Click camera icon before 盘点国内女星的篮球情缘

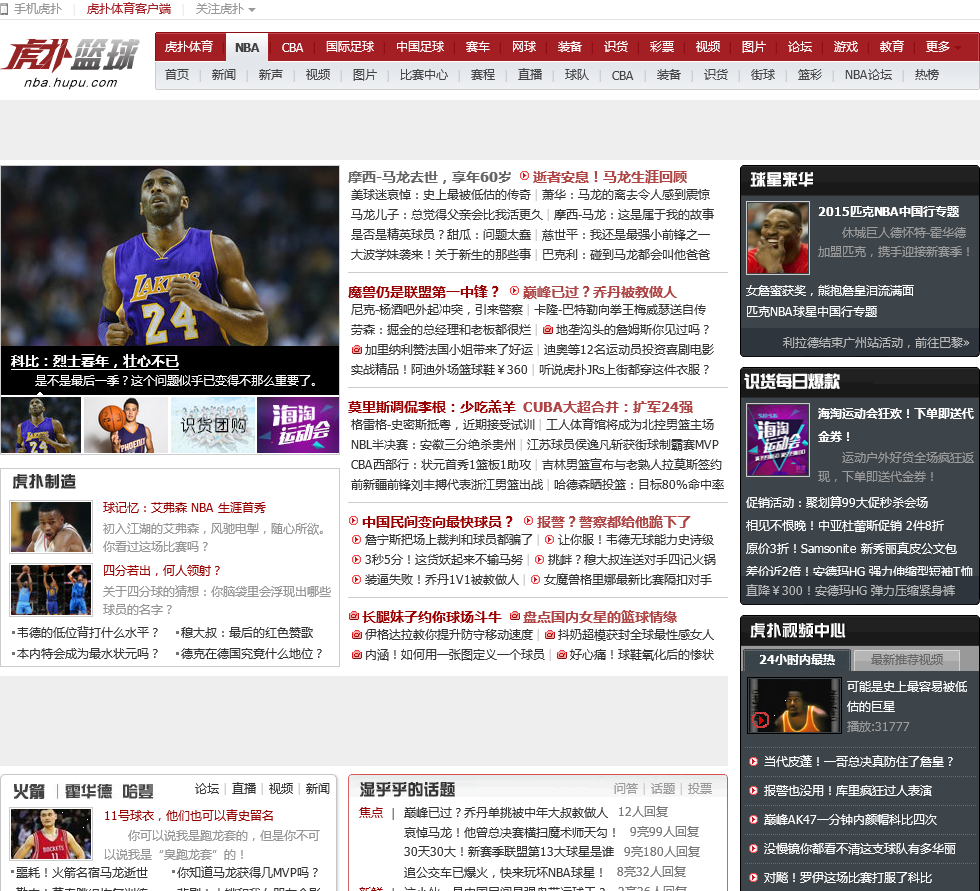[514, 616]
